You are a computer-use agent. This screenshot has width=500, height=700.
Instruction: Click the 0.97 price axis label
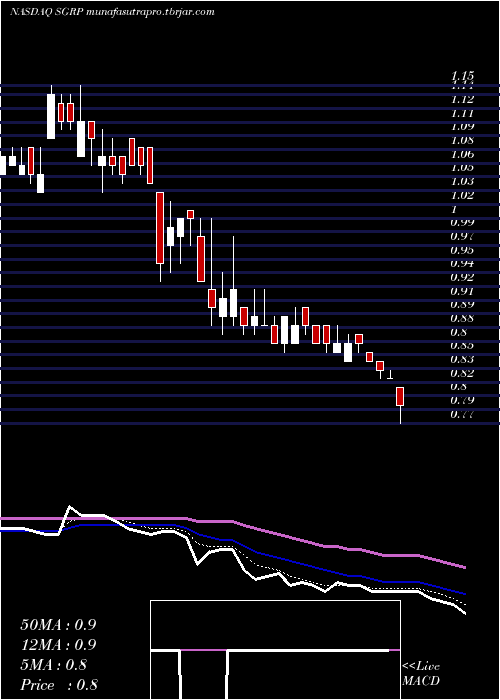(x=462, y=236)
